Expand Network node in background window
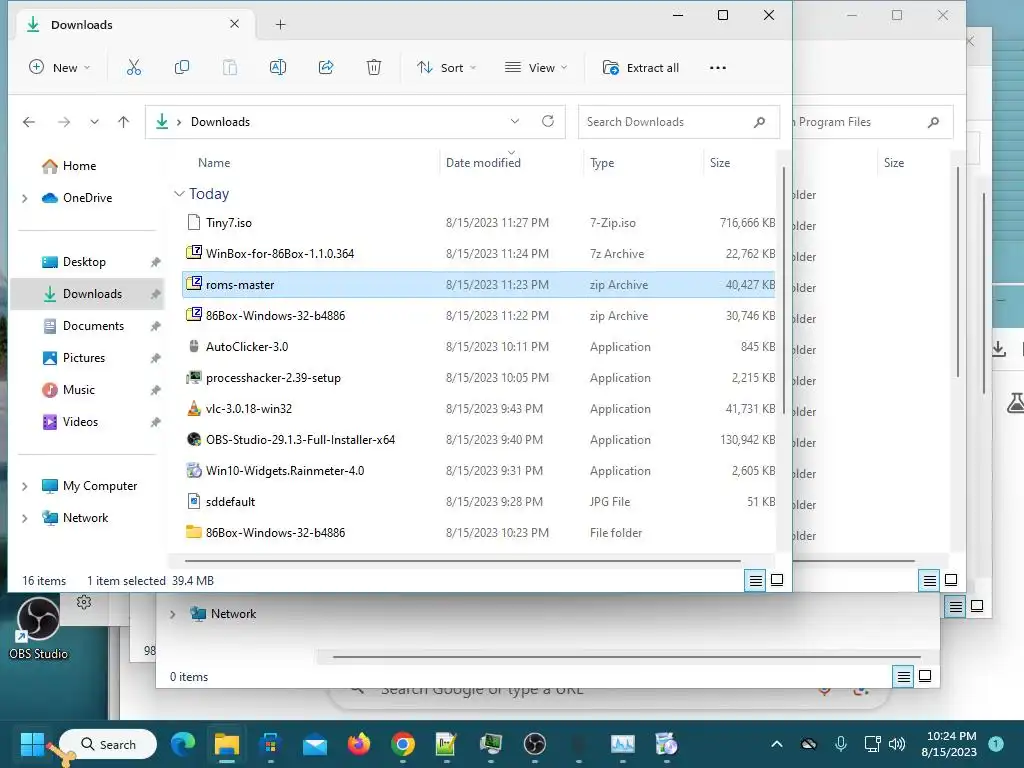1024x768 pixels. [x=172, y=614]
